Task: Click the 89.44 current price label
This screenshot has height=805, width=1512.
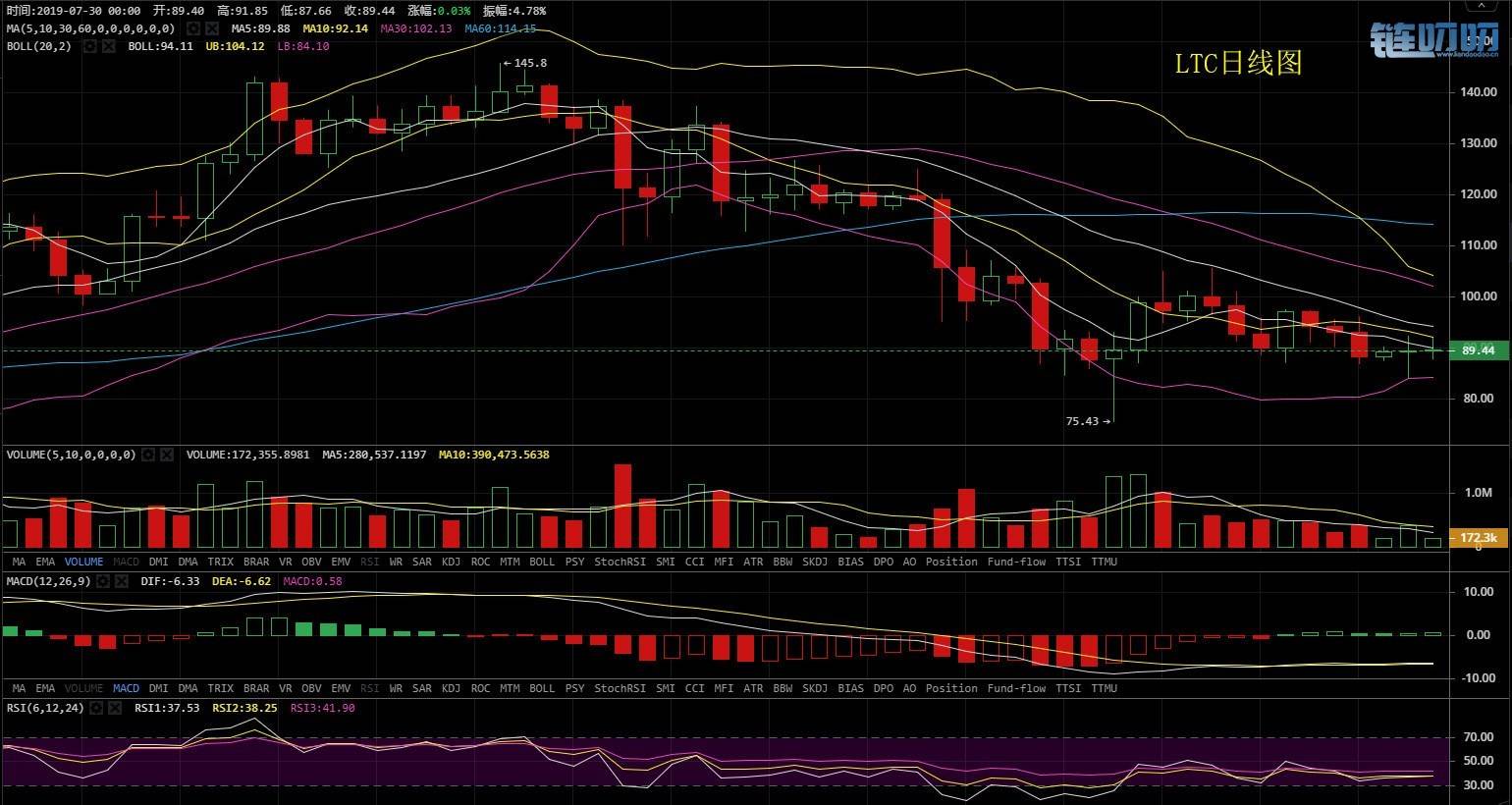Action: point(1478,350)
